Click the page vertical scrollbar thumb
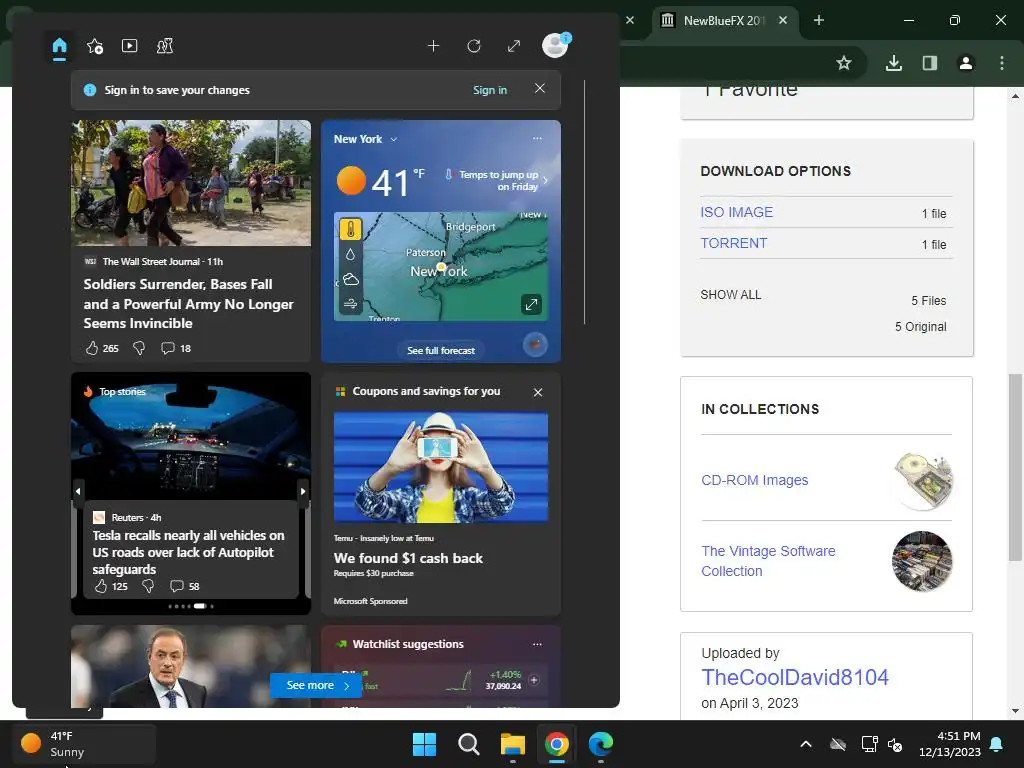The image size is (1024, 768). click(1015, 467)
